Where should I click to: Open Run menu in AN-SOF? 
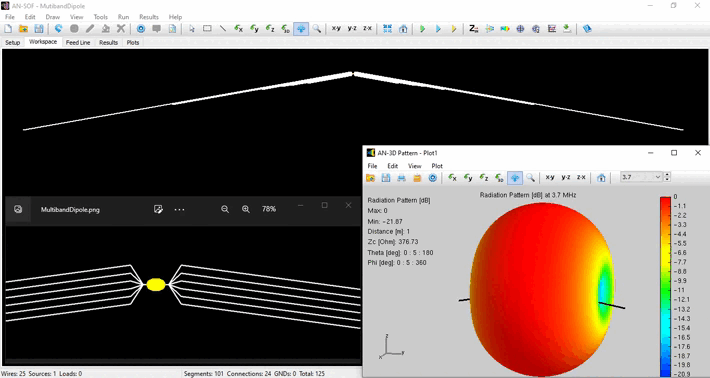(123, 17)
